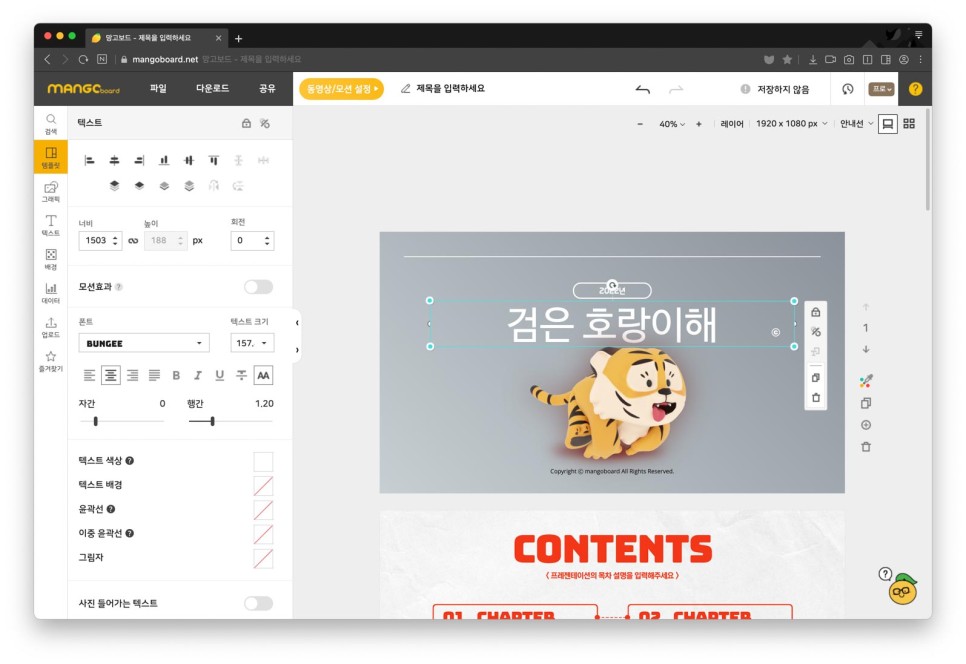Align objects to top edge

point(213,160)
